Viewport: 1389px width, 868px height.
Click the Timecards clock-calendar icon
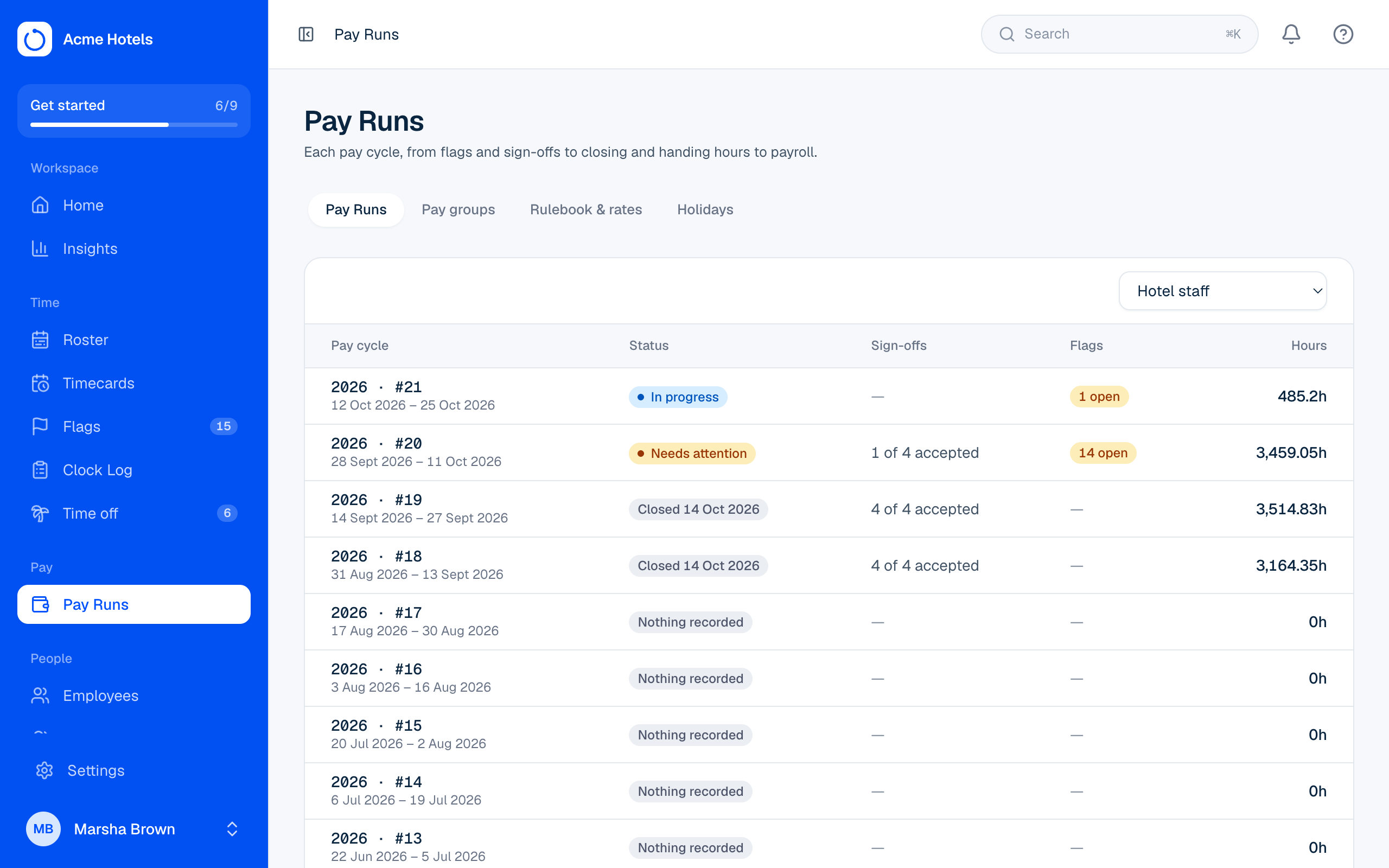40,383
